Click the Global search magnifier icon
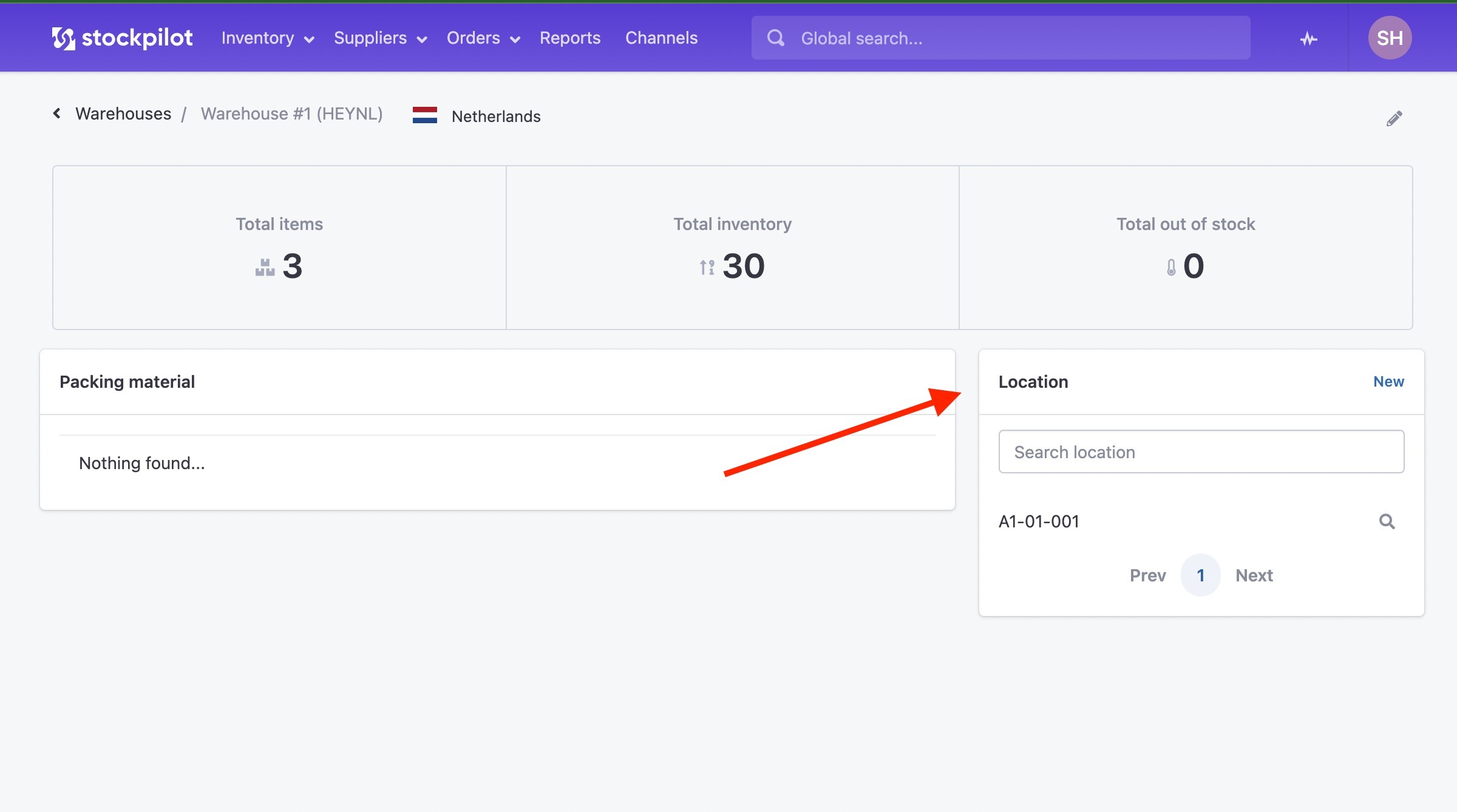Image resolution: width=1457 pixels, height=812 pixels. [x=775, y=38]
